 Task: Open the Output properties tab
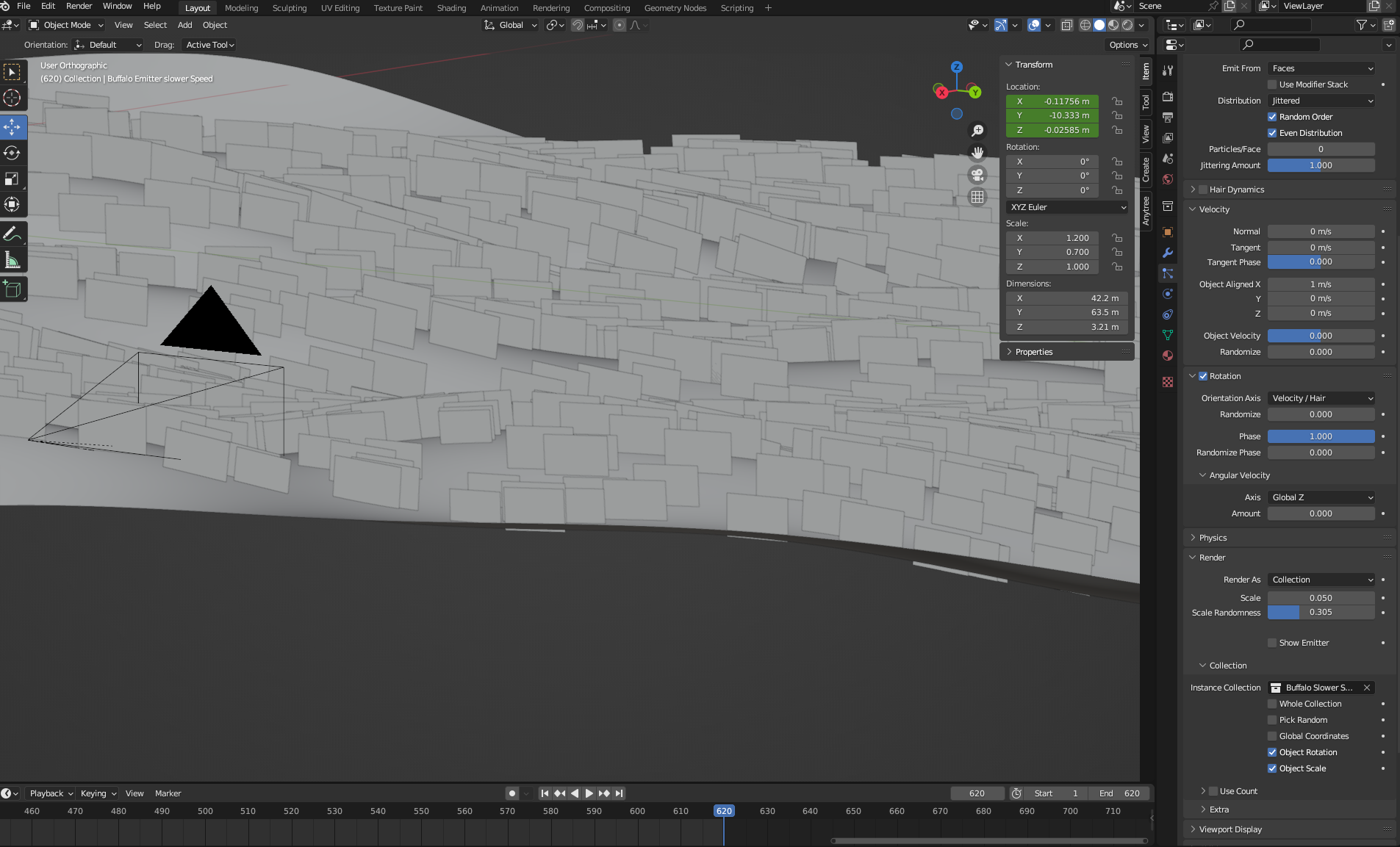1168,118
